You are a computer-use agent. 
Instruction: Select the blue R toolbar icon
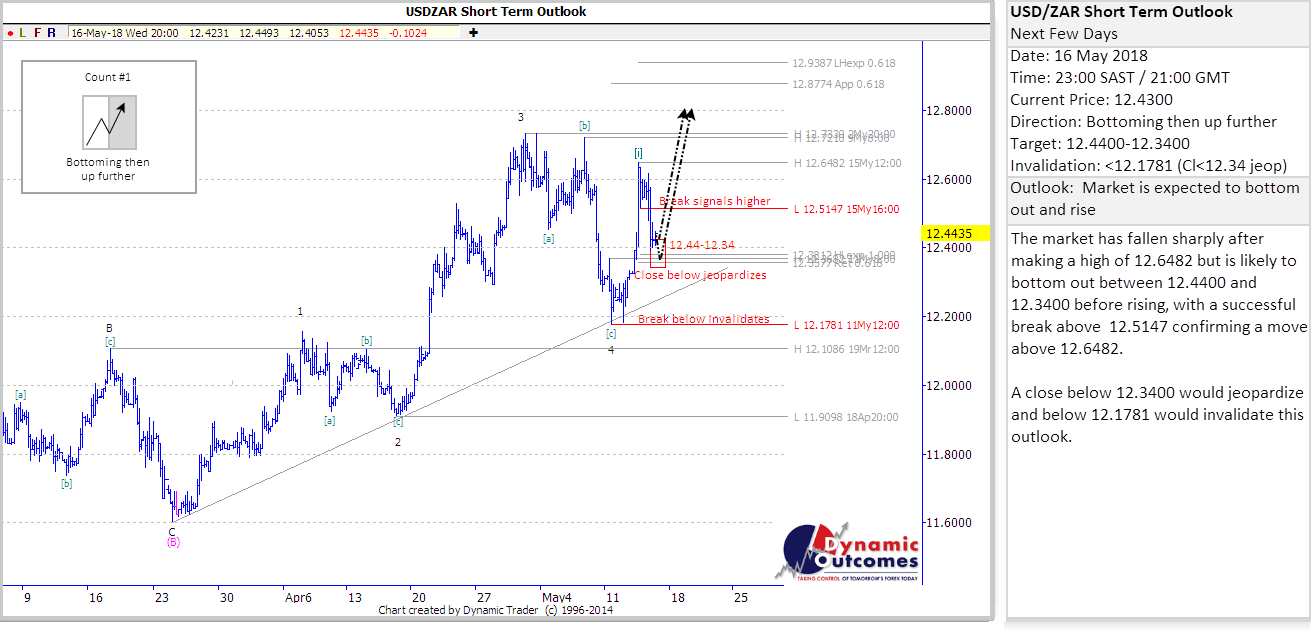tap(52, 33)
